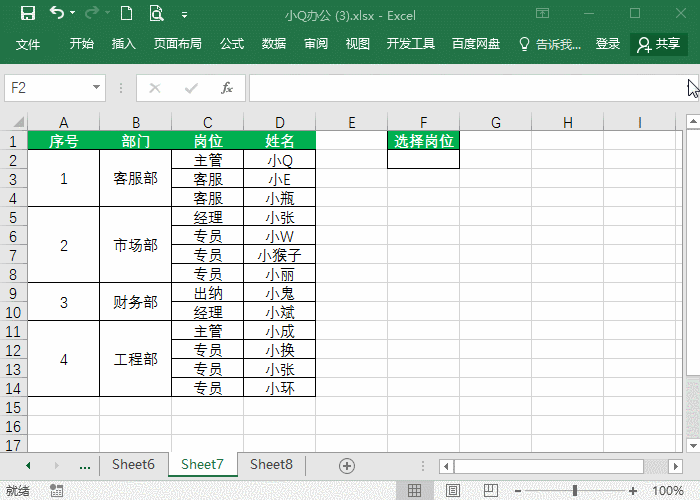Customize the Quick Access Toolbar
Viewport: 700px width, 500px height.
click(184, 15)
